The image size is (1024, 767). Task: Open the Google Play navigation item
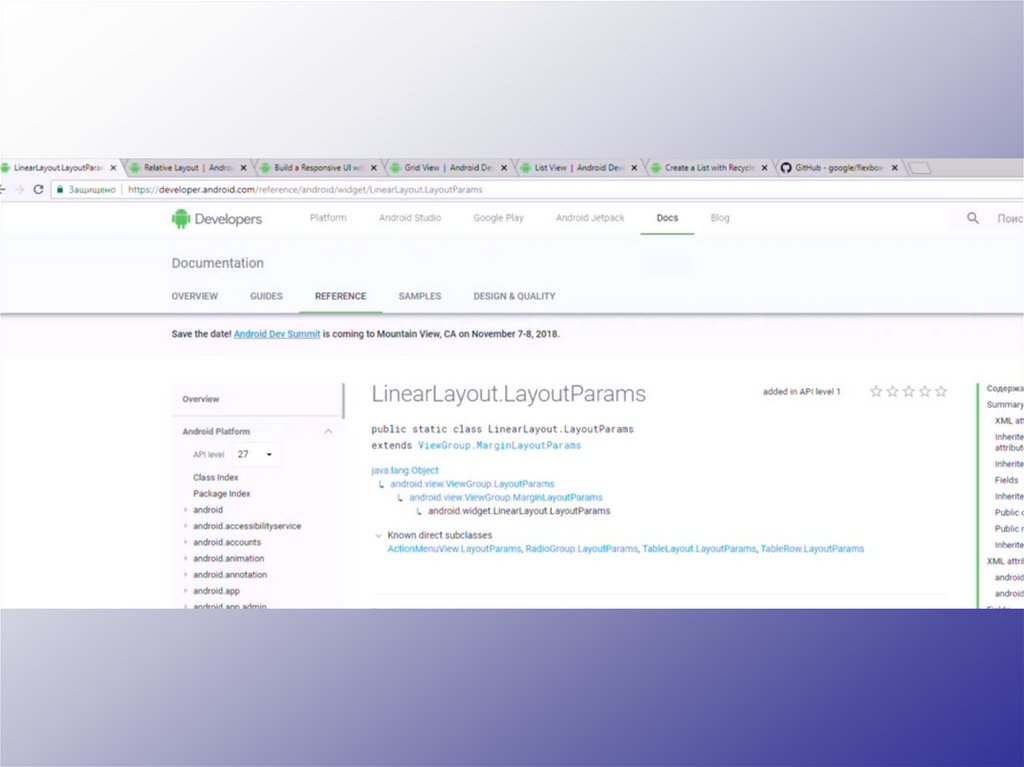(x=498, y=218)
